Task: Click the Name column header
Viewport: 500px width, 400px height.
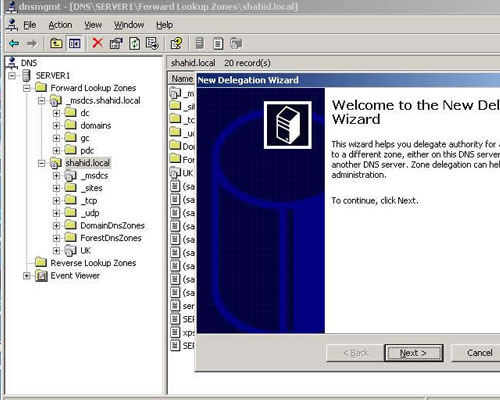Action: tap(182, 79)
